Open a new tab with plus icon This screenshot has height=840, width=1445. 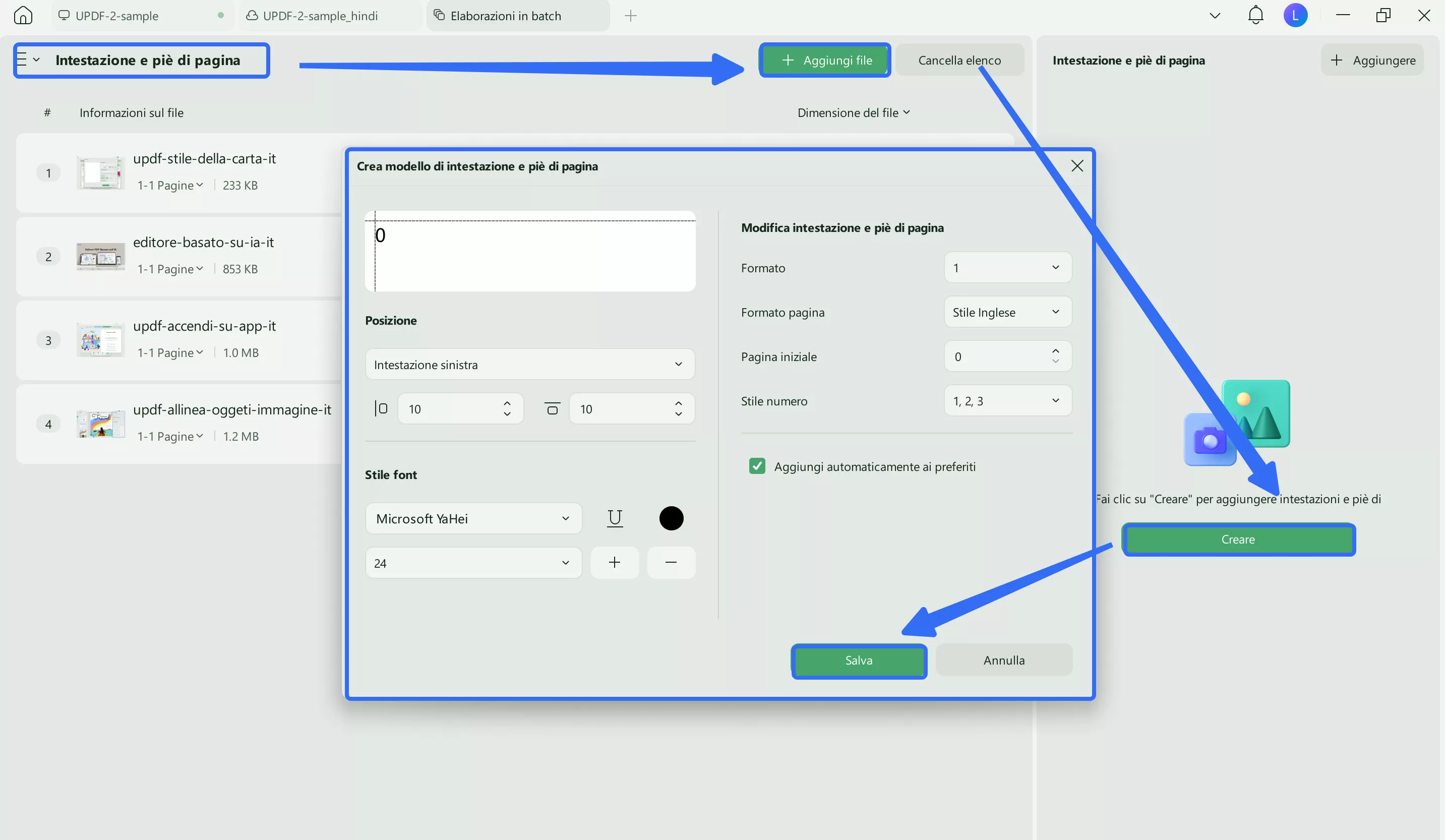pyautogui.click(x=631, y=16)
